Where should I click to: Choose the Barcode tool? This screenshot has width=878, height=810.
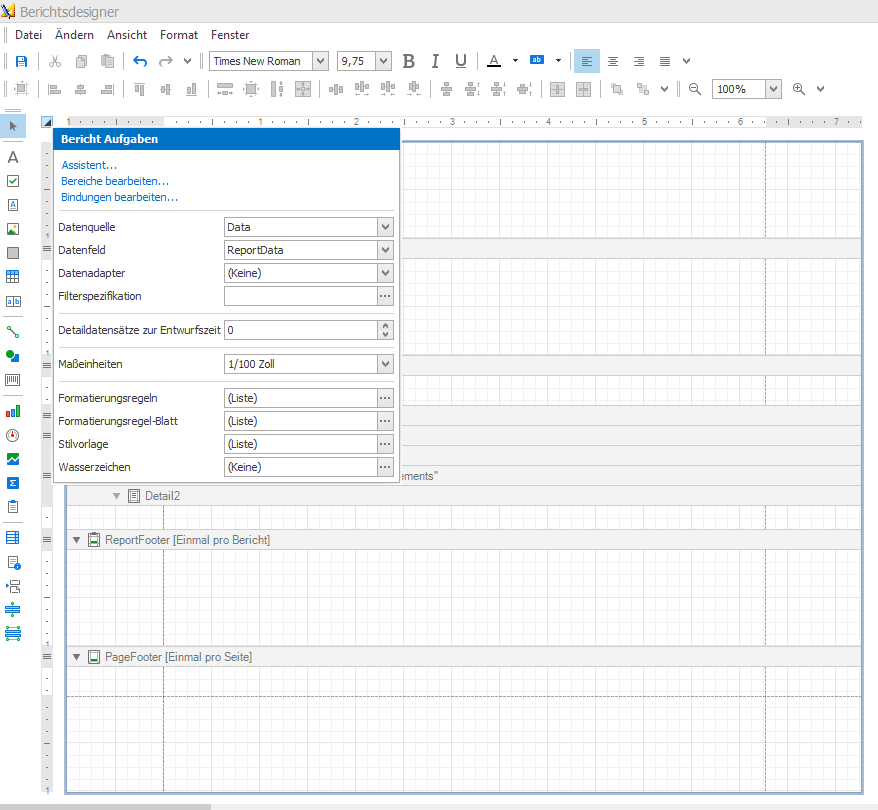[13, 380]
